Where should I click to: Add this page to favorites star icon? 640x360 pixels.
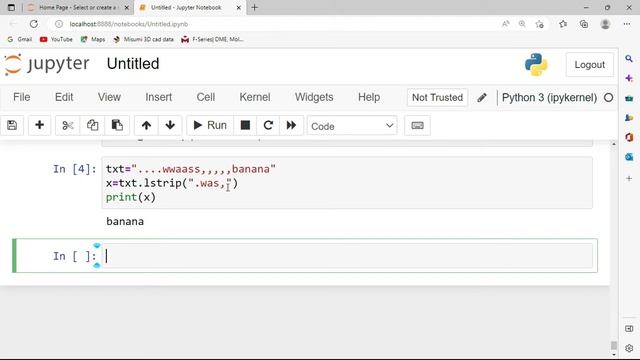point(540,24)
